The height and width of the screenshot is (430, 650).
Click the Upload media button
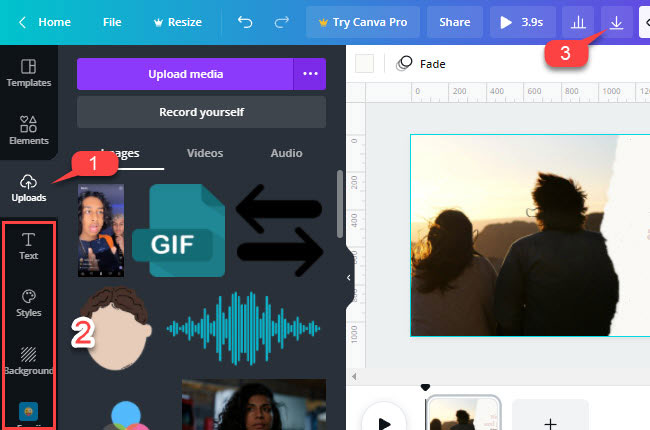pyautogui.click(x=185, y=73)
